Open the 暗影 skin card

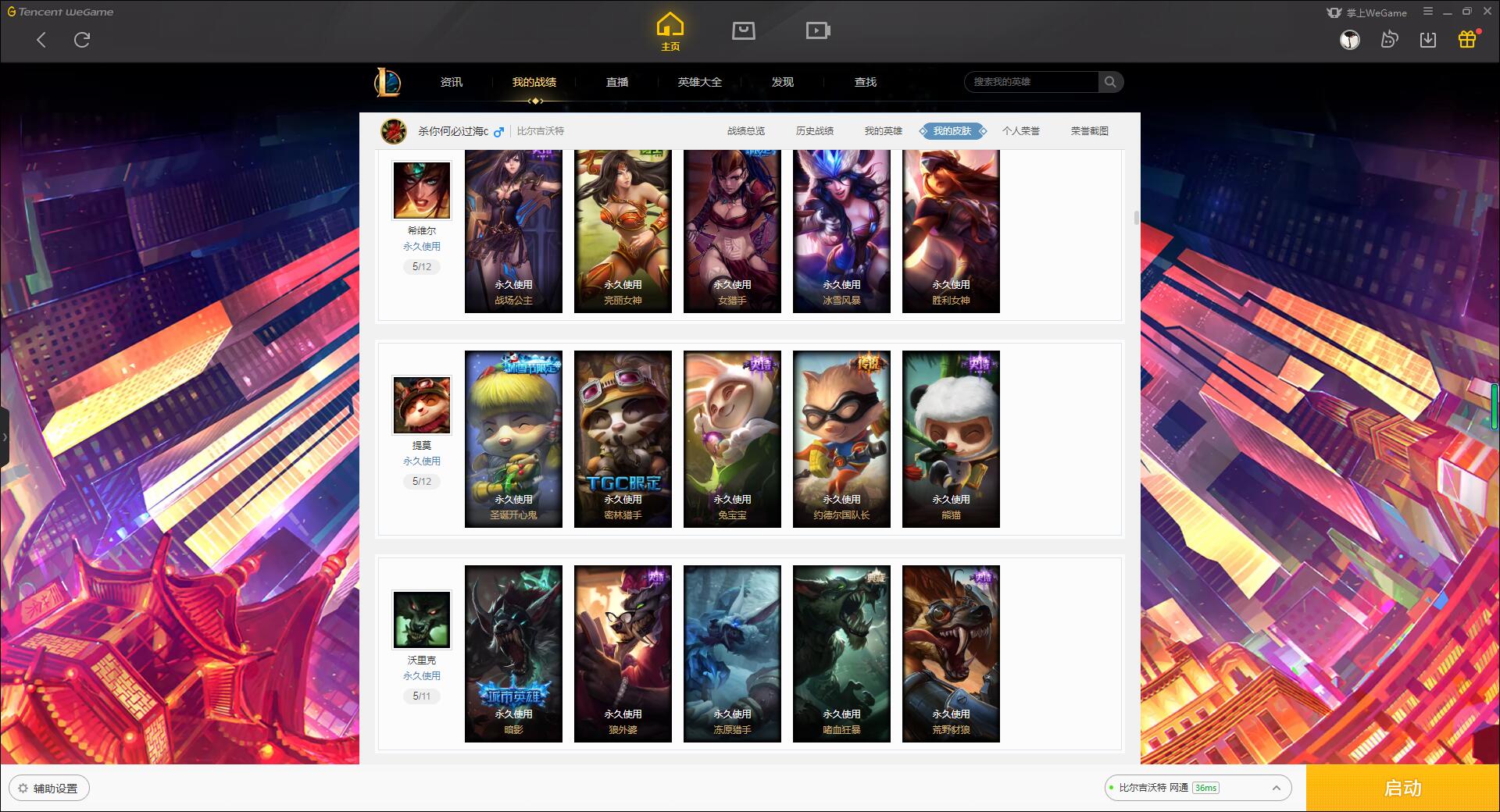click(x=513, y=654)
